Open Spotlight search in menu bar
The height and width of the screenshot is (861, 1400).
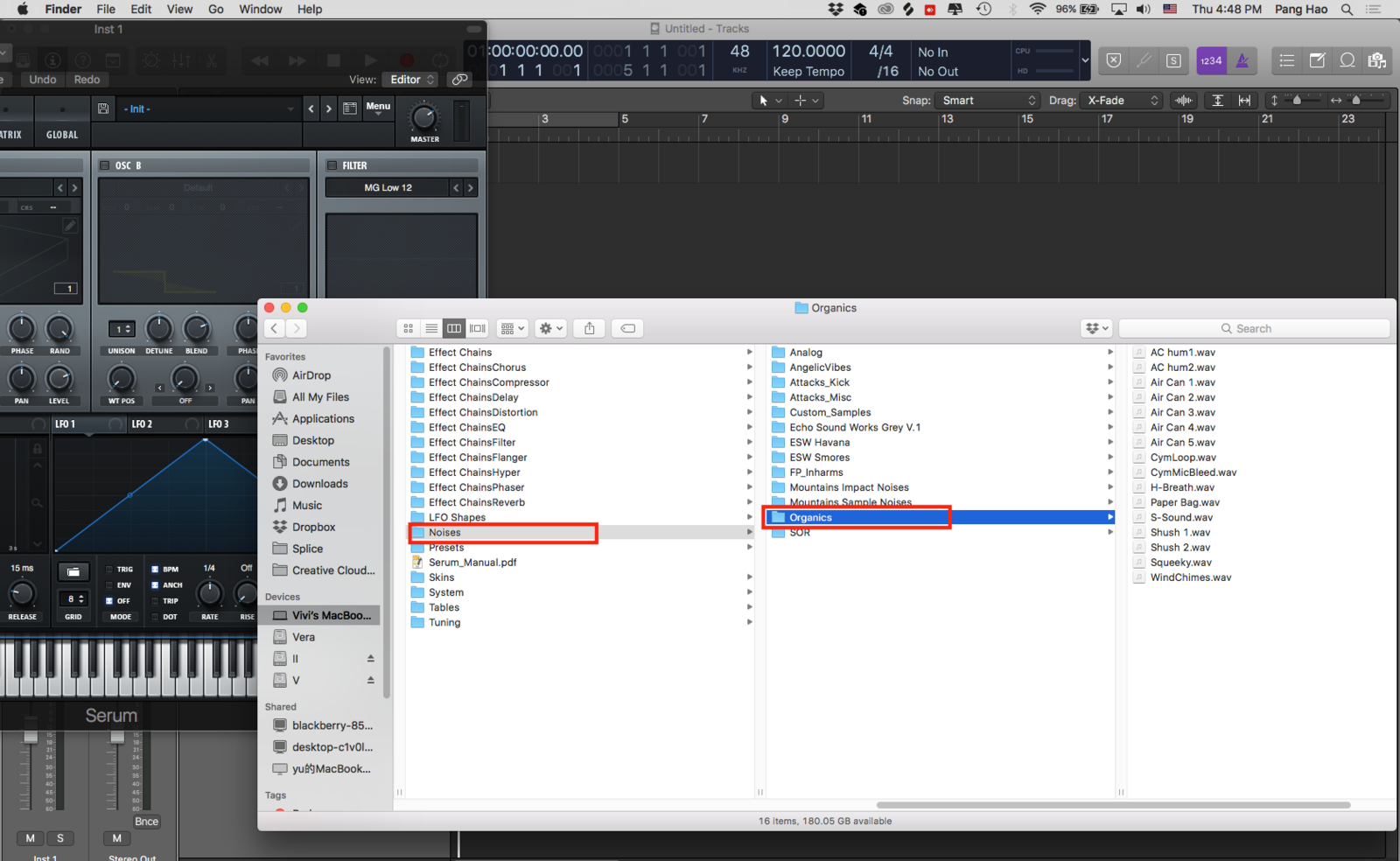pos(1347,10)
